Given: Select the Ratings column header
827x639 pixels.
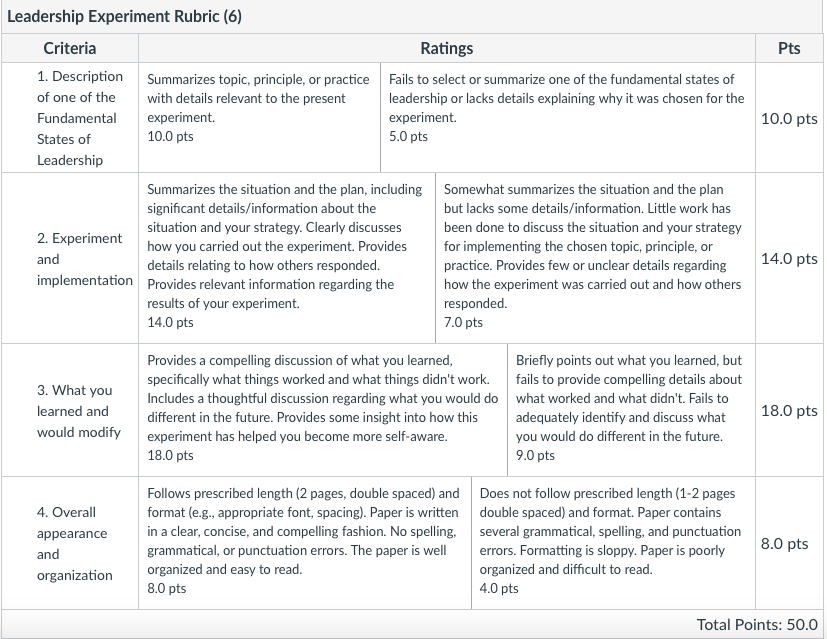Looking at the screenshot, I should (x=447, y=49).
